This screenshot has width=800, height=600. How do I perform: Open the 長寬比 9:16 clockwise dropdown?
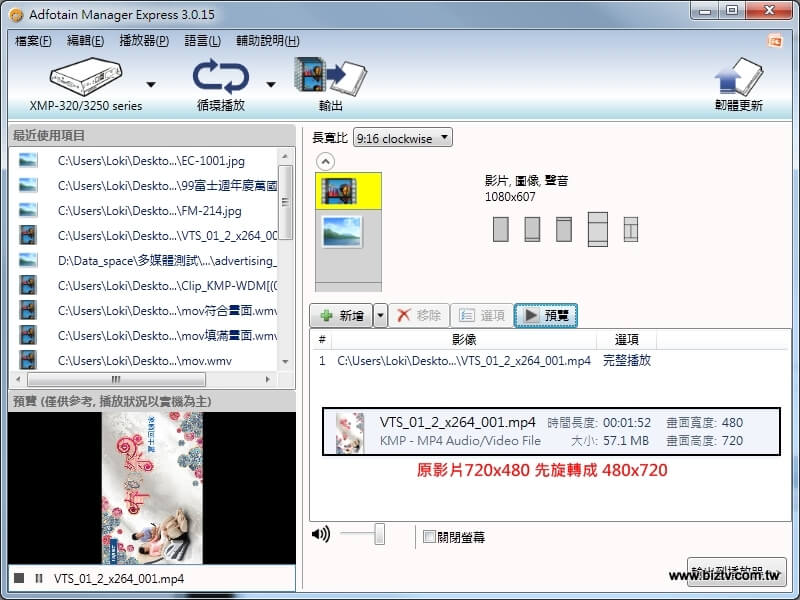coord(402,138)
